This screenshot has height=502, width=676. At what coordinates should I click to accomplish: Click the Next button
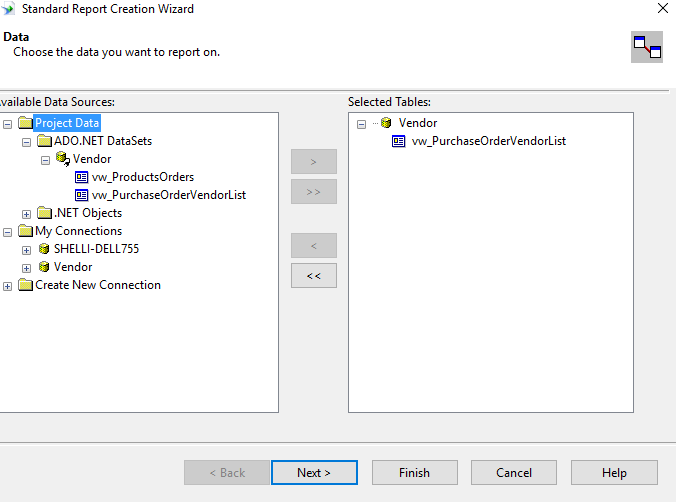pos(314,473)
